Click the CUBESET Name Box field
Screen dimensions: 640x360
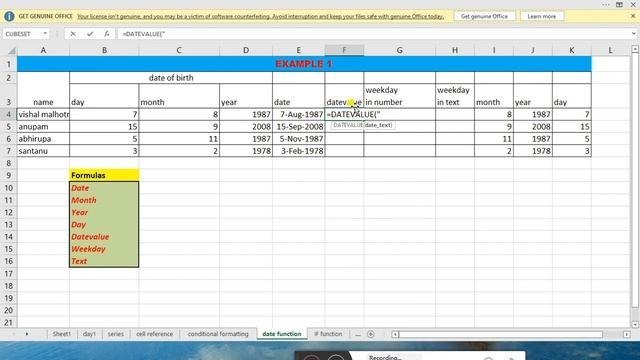pos(22,34)
